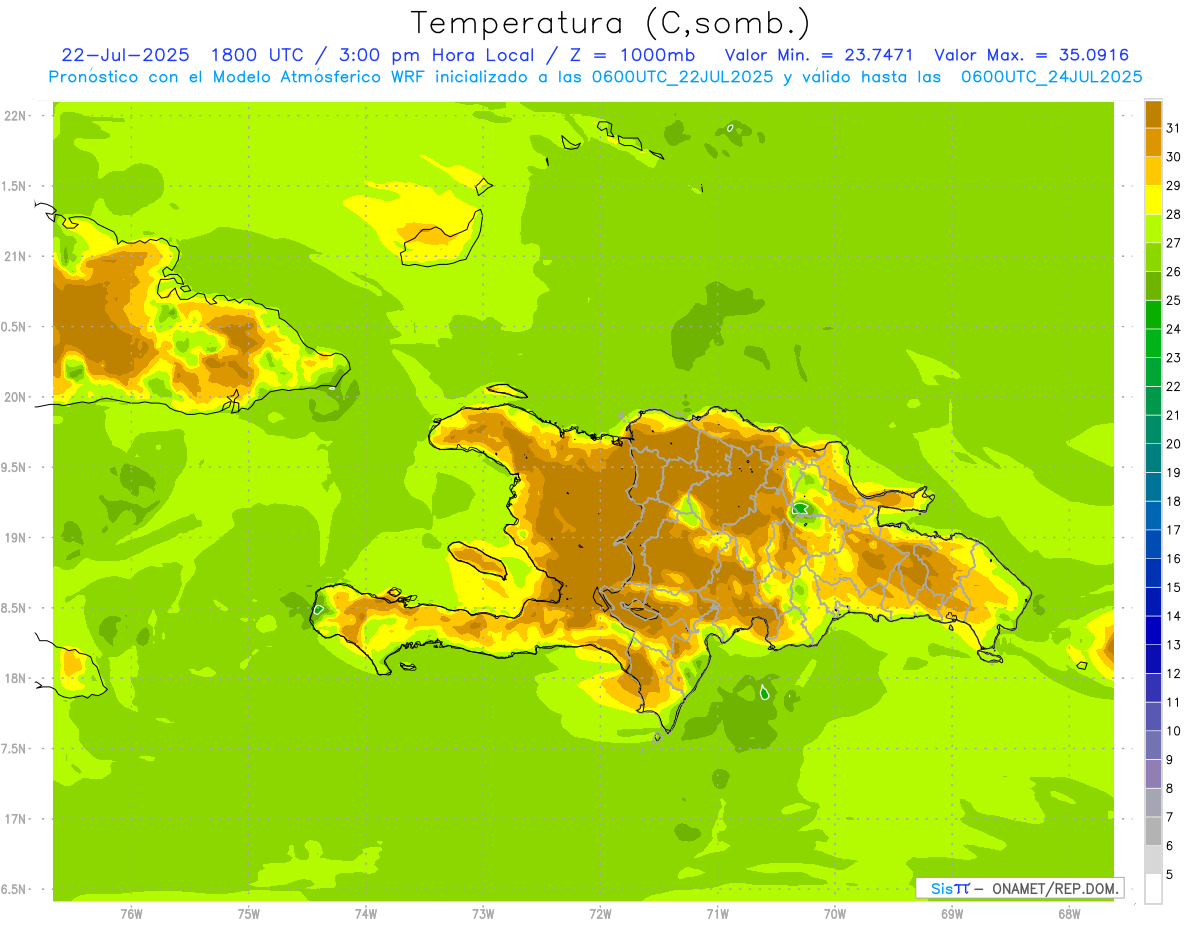Click the legend value "24"
Screen dimensions: 1200x927
pos(1173,329)
